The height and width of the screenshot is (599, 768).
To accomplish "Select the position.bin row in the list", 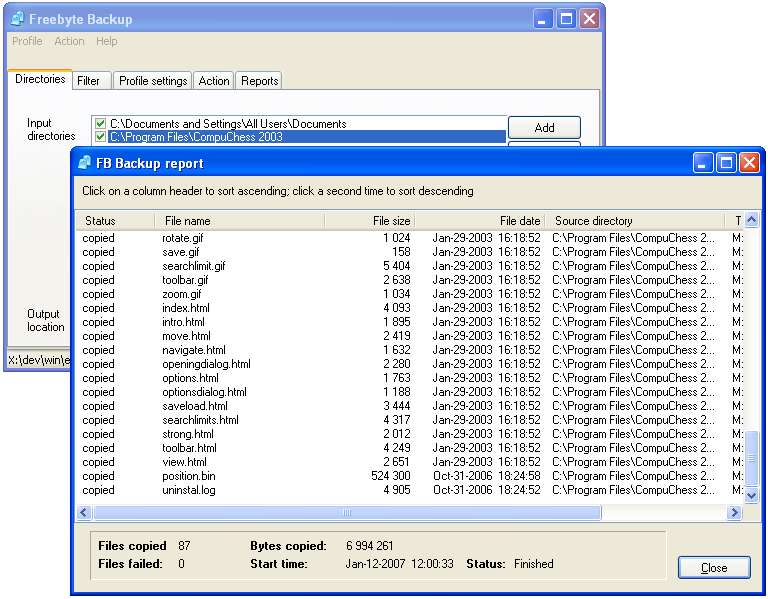I will [188, 476].
